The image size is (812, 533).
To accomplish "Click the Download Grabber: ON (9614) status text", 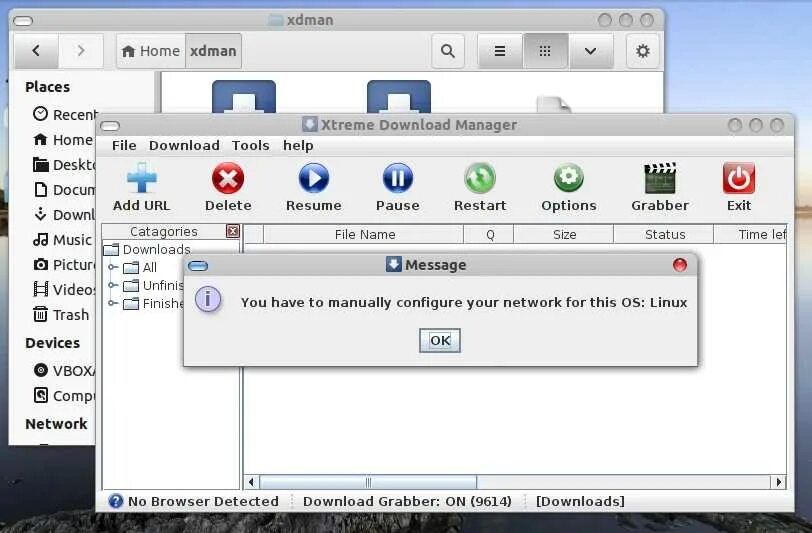I will coord(407,501).
